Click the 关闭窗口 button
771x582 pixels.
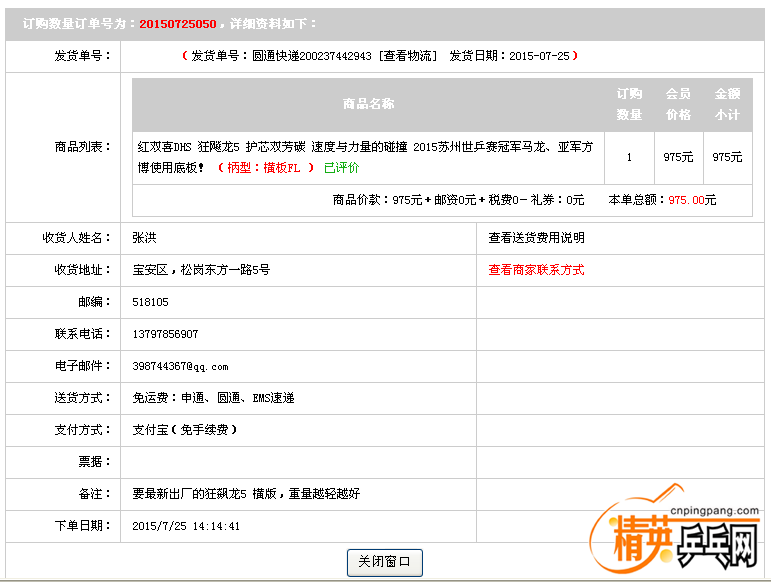pyautogui.click(x=385, y=562)
